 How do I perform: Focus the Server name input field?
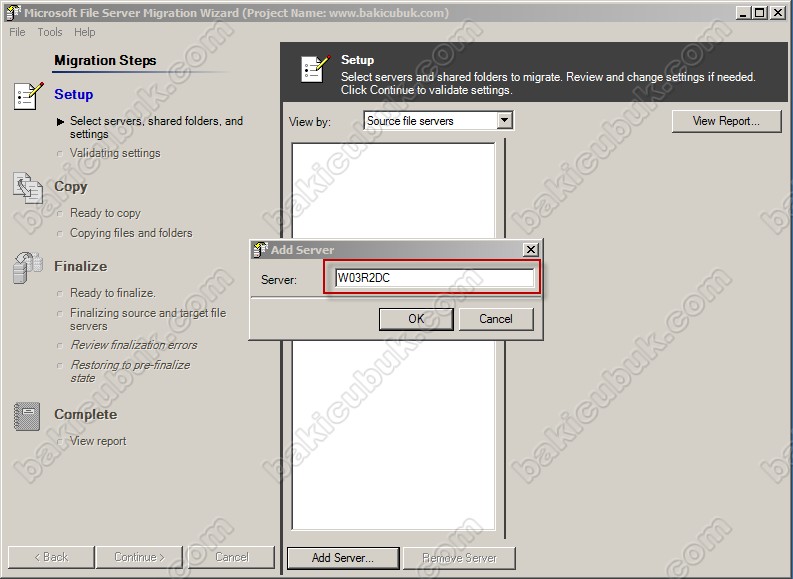coord(434,278)
